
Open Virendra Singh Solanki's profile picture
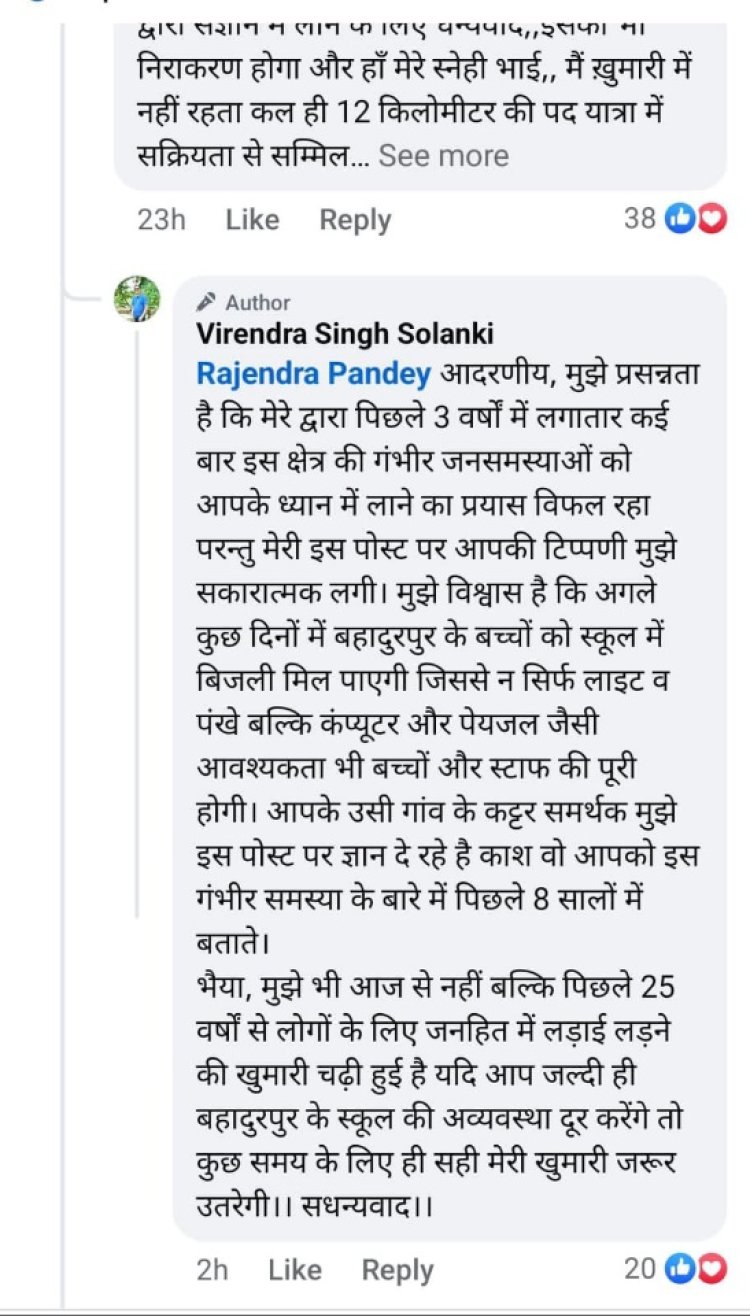138,299
